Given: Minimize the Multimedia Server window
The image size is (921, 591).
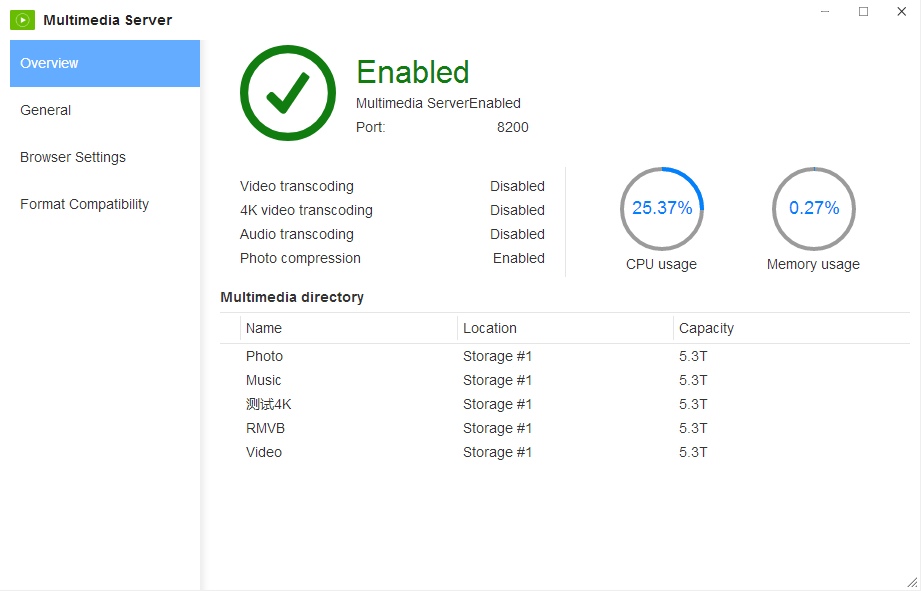Looking at the screenshot, I should point(825,12).
